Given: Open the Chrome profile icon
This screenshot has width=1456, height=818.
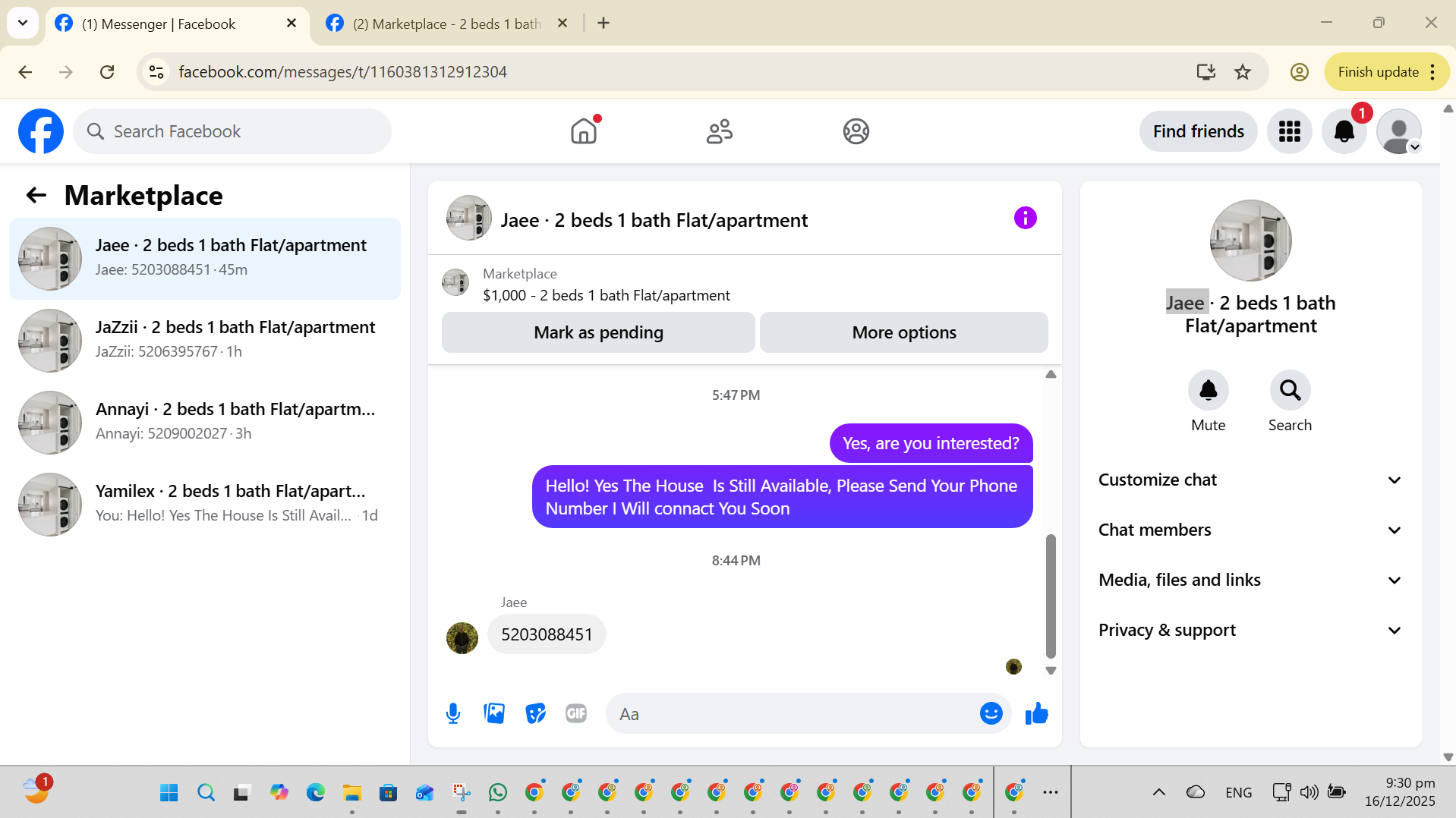Looking at the screenshot, I should (x=1300, y=72).
